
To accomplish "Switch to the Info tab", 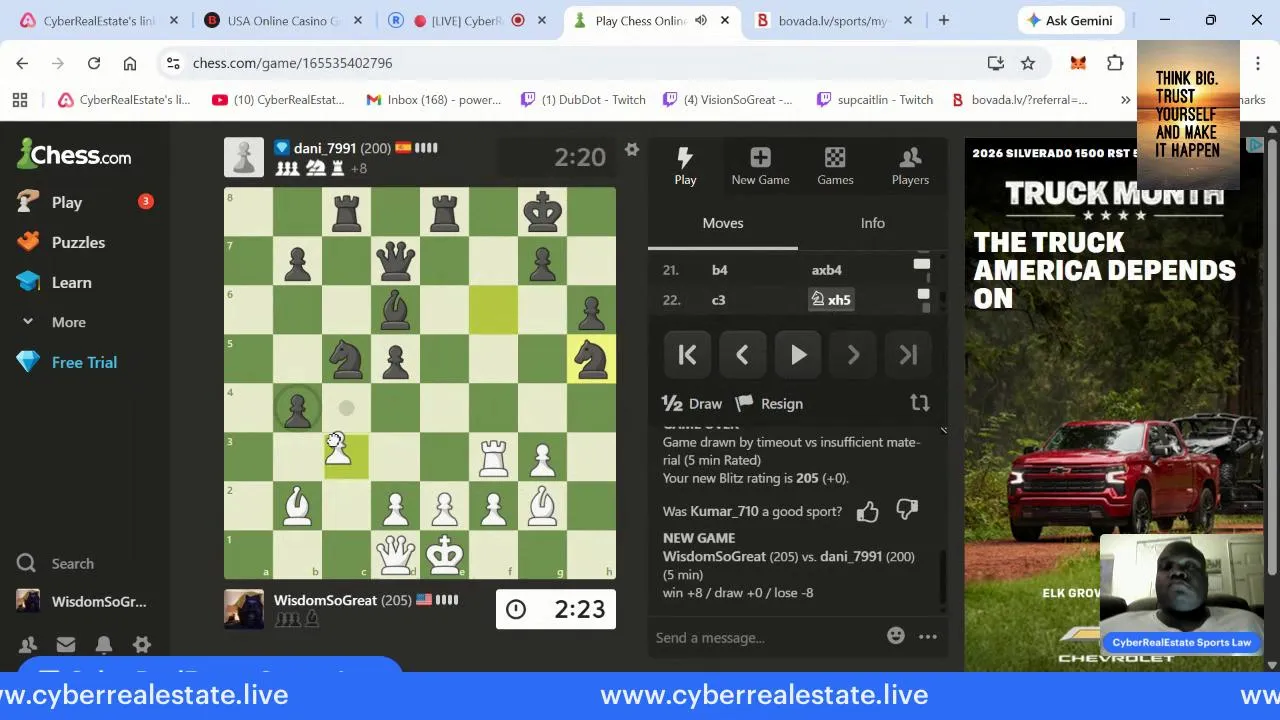I will click(873, 223).
